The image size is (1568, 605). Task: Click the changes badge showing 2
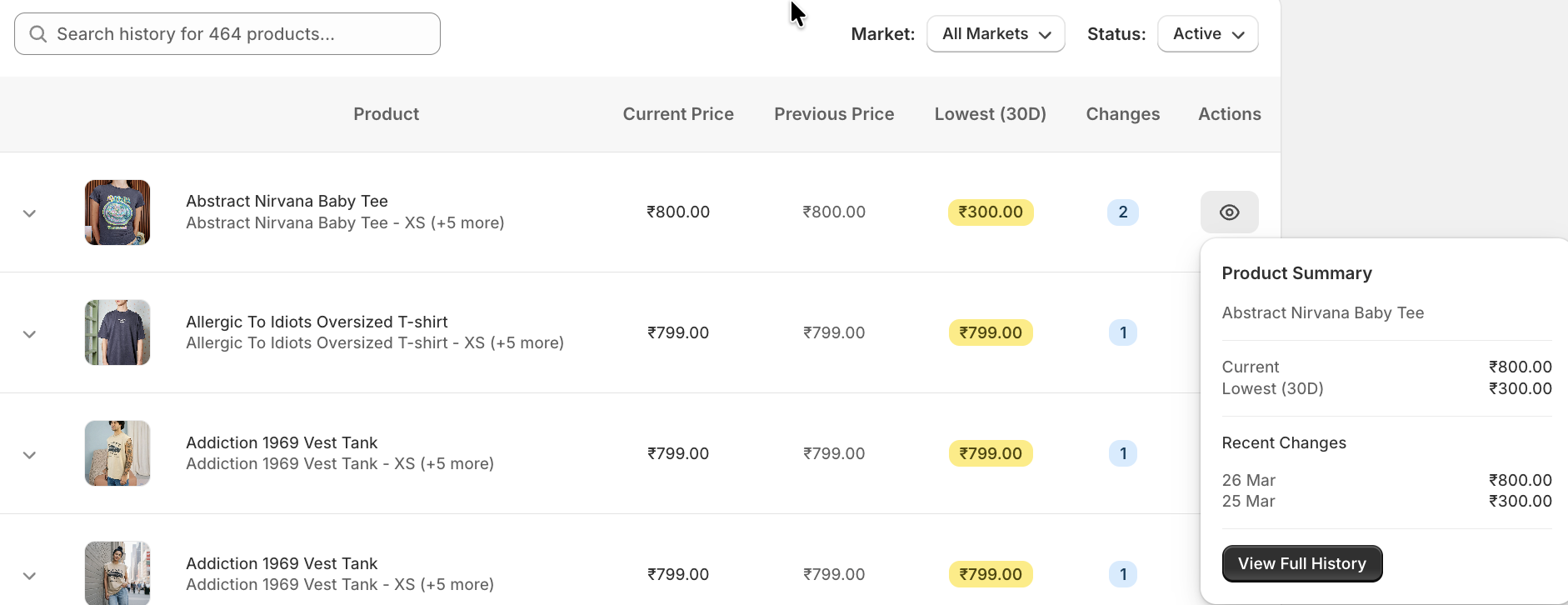[x=1122, y=212]
